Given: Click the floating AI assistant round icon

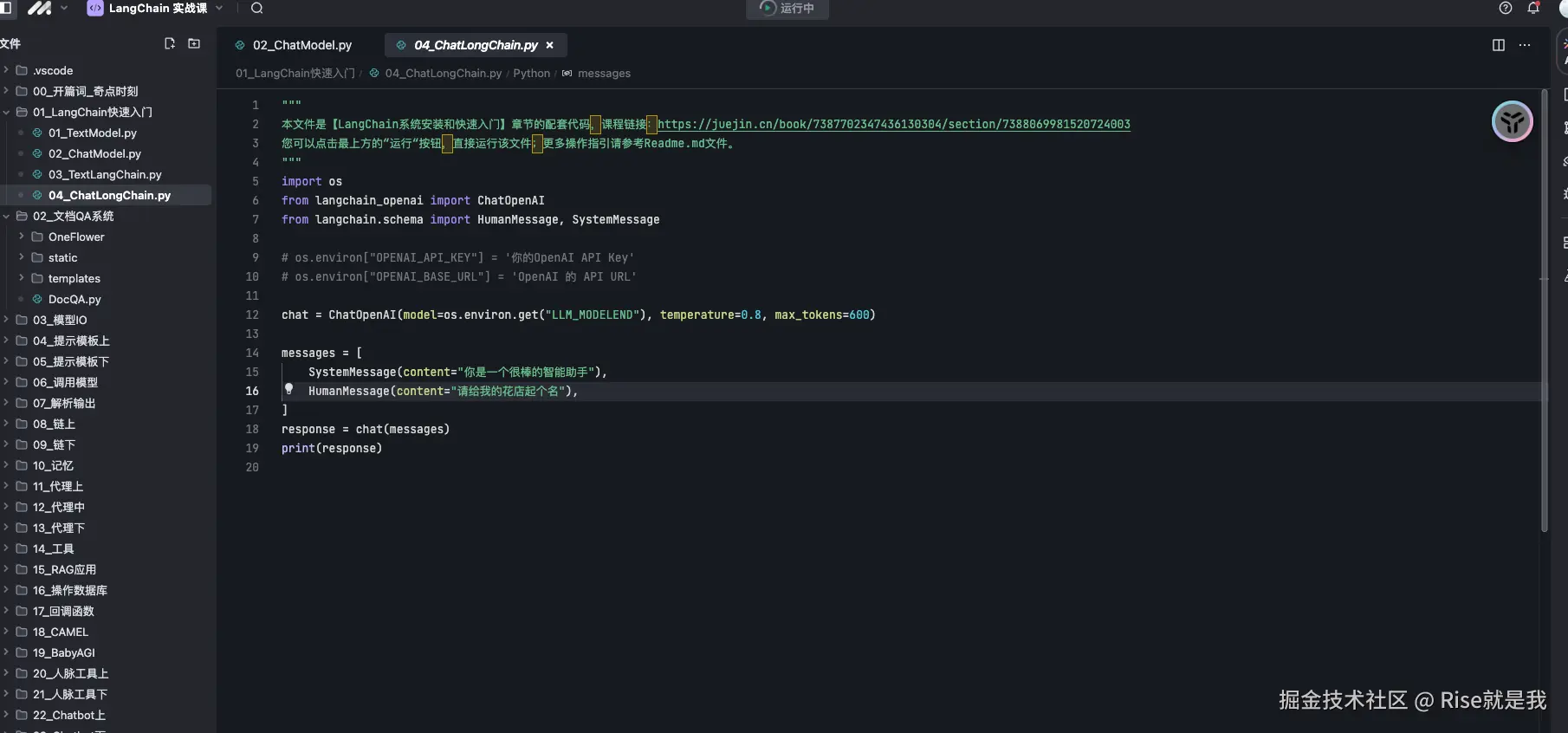Looking at the screenshot, I should [1512, 122].
